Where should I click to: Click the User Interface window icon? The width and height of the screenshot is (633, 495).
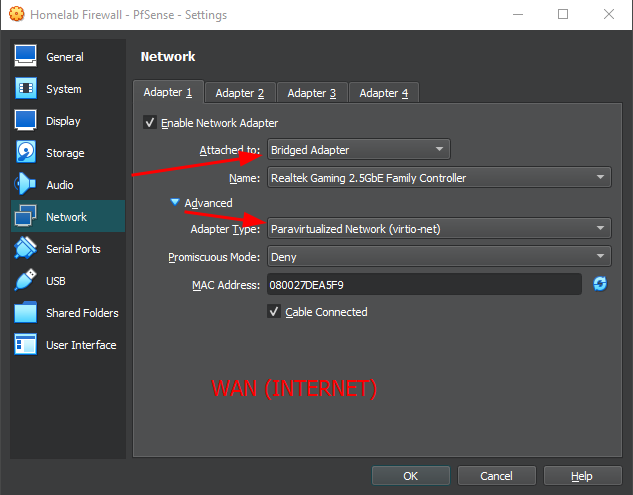(x=25, y=344)
